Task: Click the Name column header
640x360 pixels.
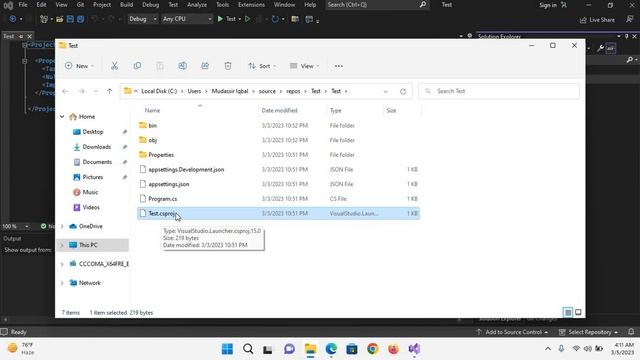Action: 152,111
